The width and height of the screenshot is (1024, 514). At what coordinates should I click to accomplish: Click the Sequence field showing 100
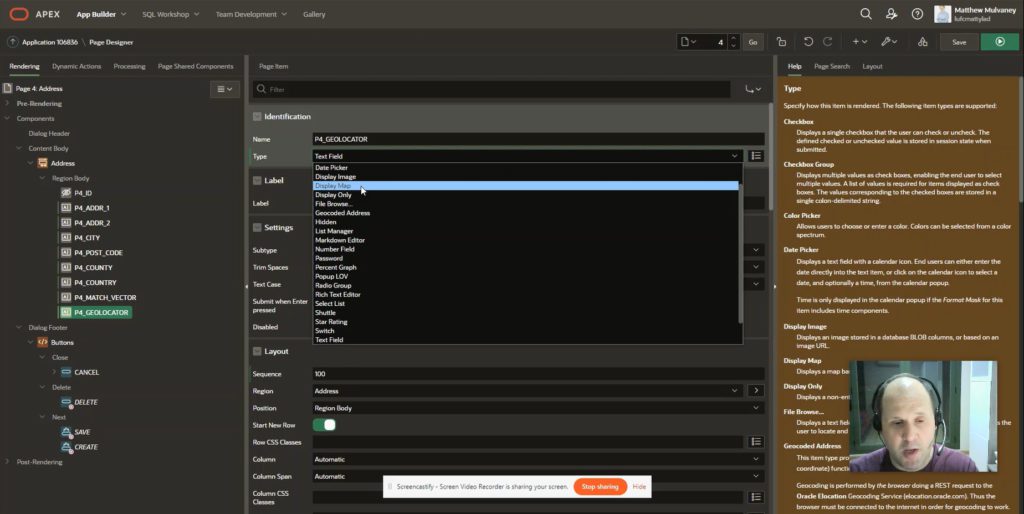click(x=539, y=374)
